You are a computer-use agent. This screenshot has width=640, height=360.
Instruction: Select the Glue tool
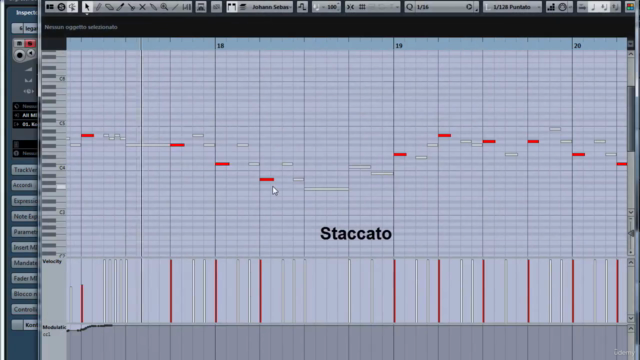tap(153, 7)
